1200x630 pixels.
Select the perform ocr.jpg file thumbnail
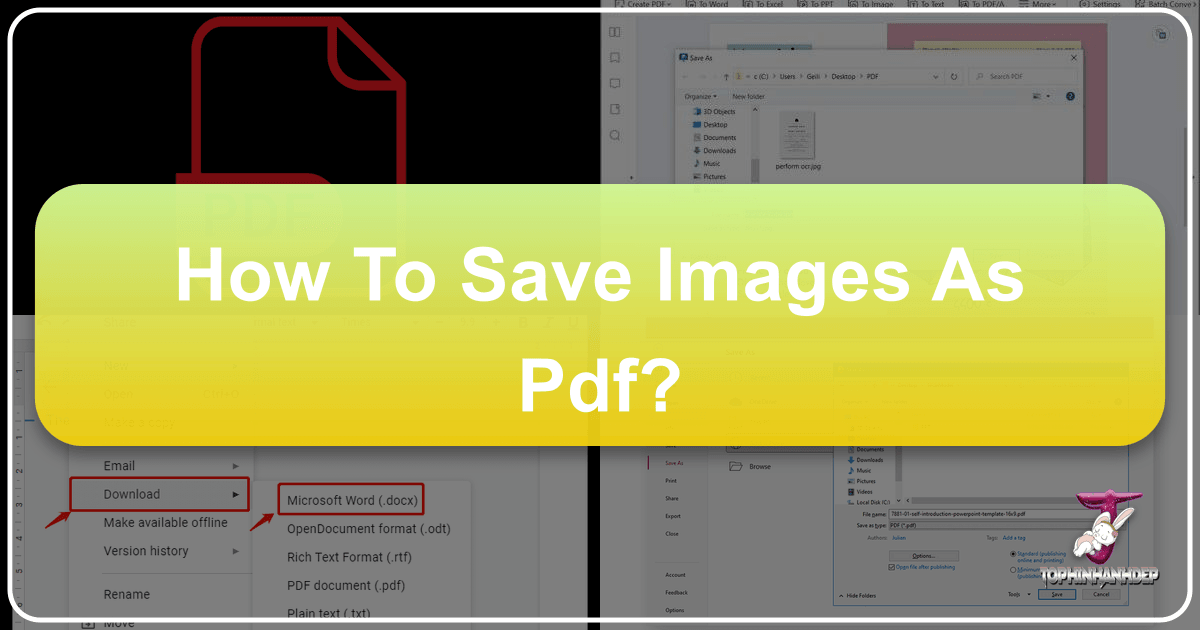(797, 139)
